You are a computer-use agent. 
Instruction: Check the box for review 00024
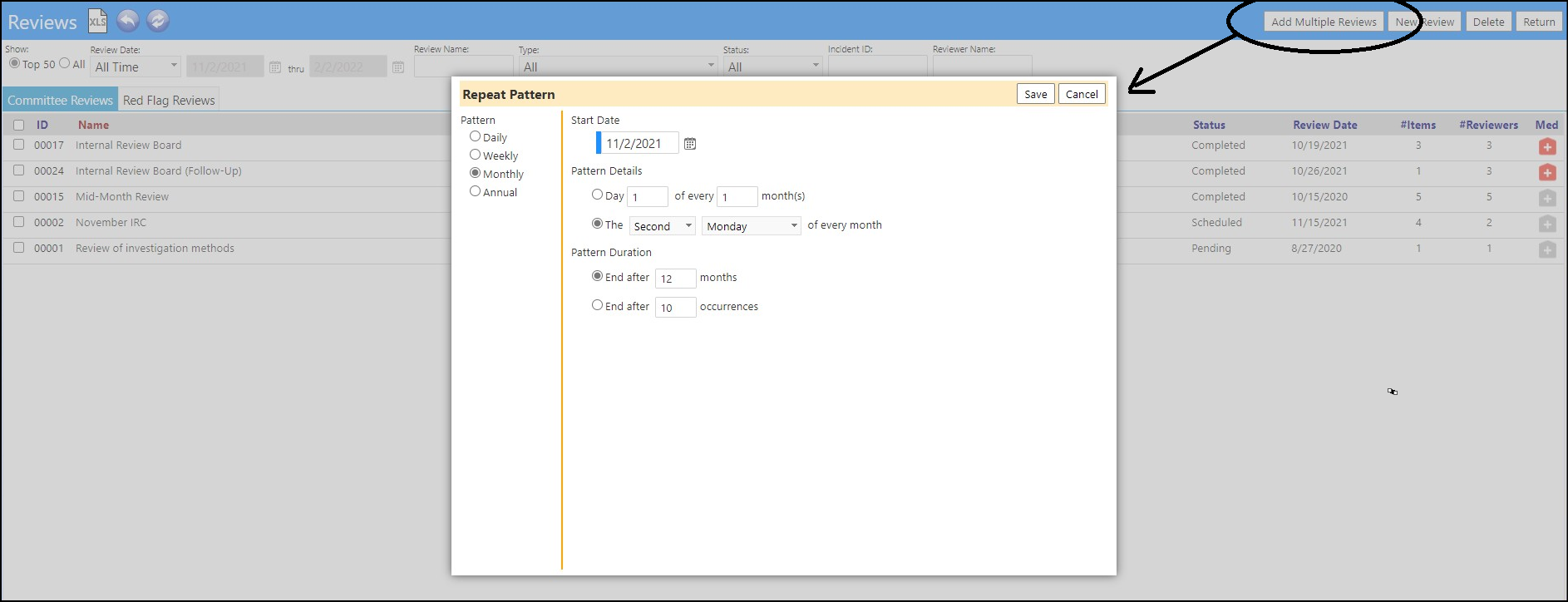[x=18, y=170]
